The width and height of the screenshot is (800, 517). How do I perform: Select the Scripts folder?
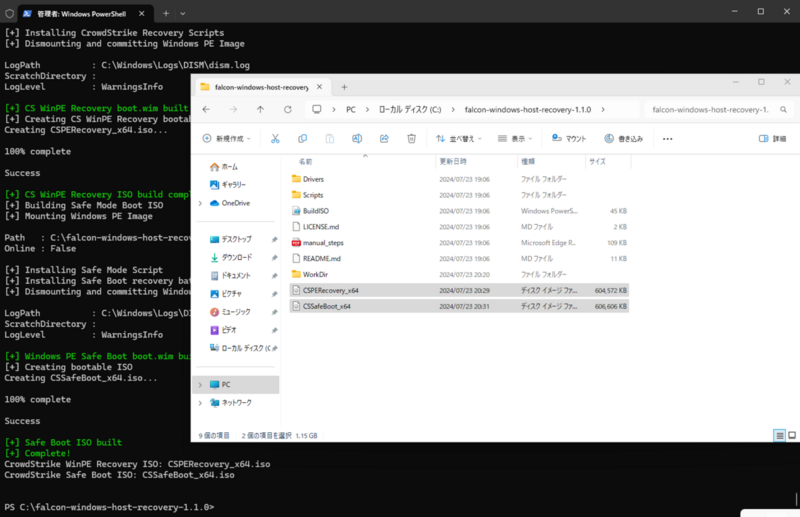coord(459,195)
